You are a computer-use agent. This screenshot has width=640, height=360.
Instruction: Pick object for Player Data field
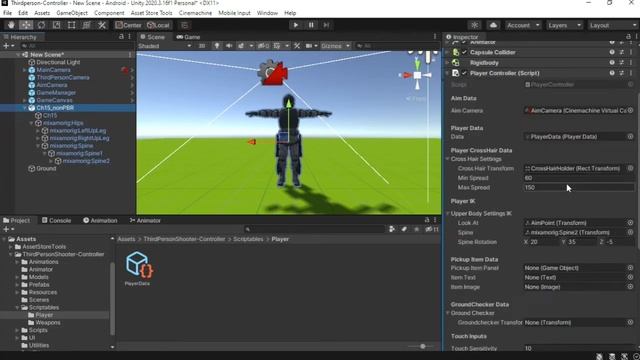(x=631, y=136)
